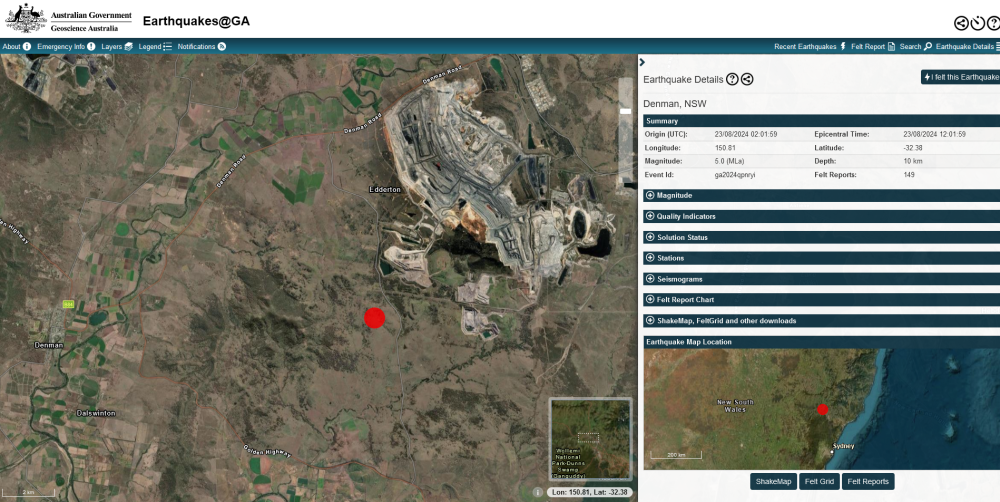Click the share icon in top header
Viewport: 1000px width, 502px height.
(962, 23)
